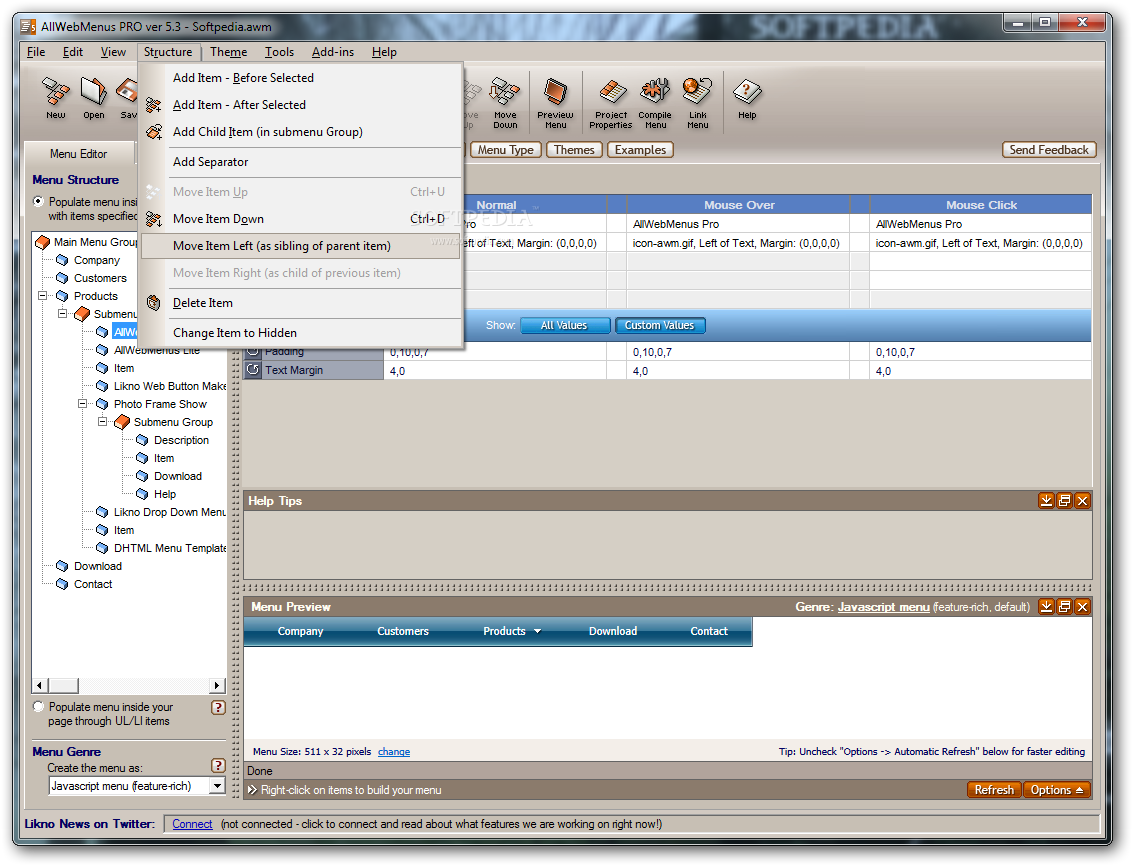Screen dimensions: 1133x866
Task: Click the Text Margin reset icon
Action: pyautogui.click(x=253, y=370)
